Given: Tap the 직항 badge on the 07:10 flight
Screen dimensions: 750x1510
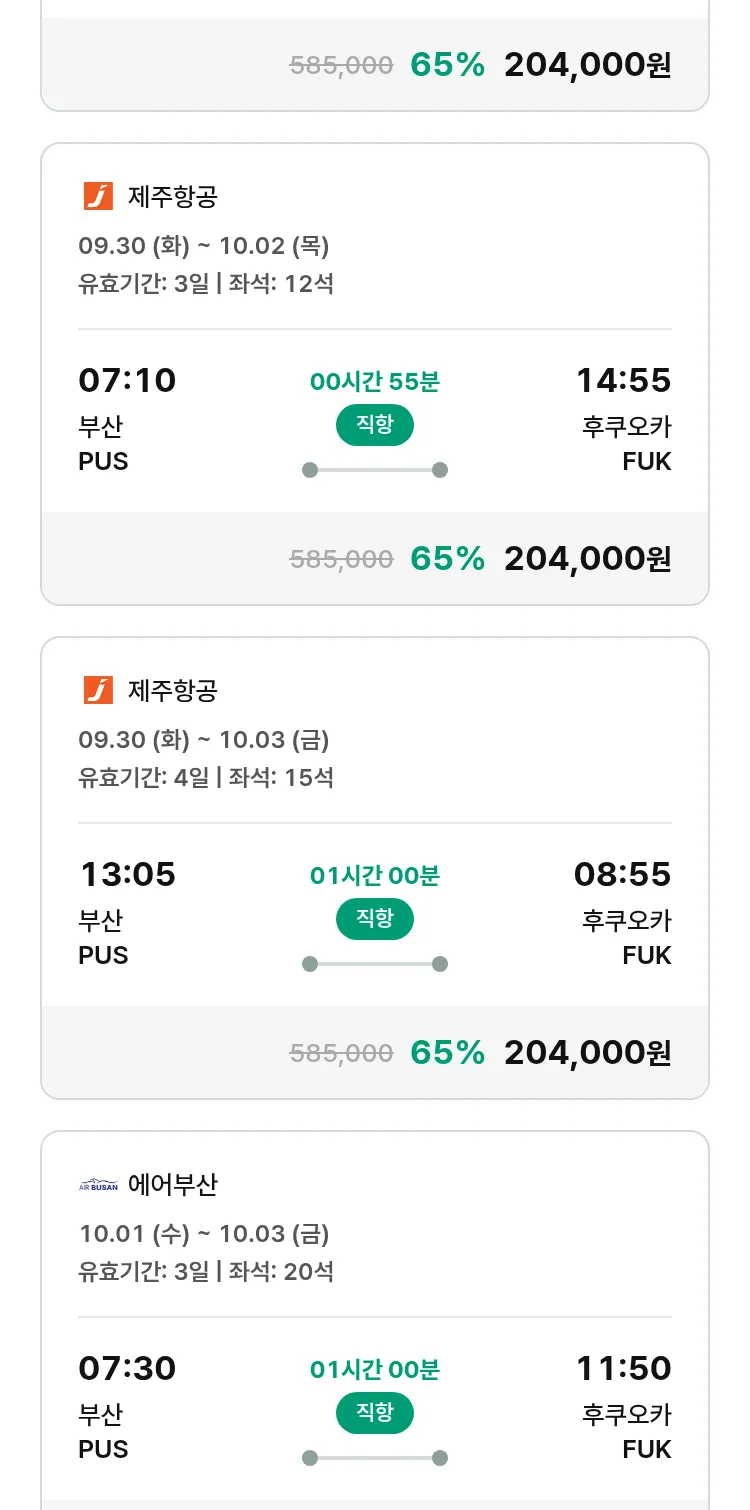Looking at the screenshot, I should pos(375,425).
